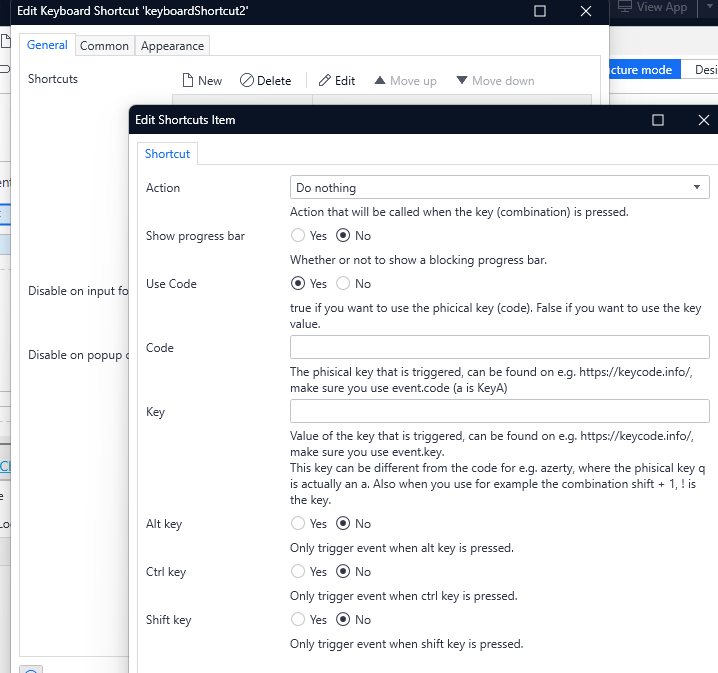718x673 pixels.
Task: Click the 'Shortcuts' label in General tab
Action: click(53, 79)
